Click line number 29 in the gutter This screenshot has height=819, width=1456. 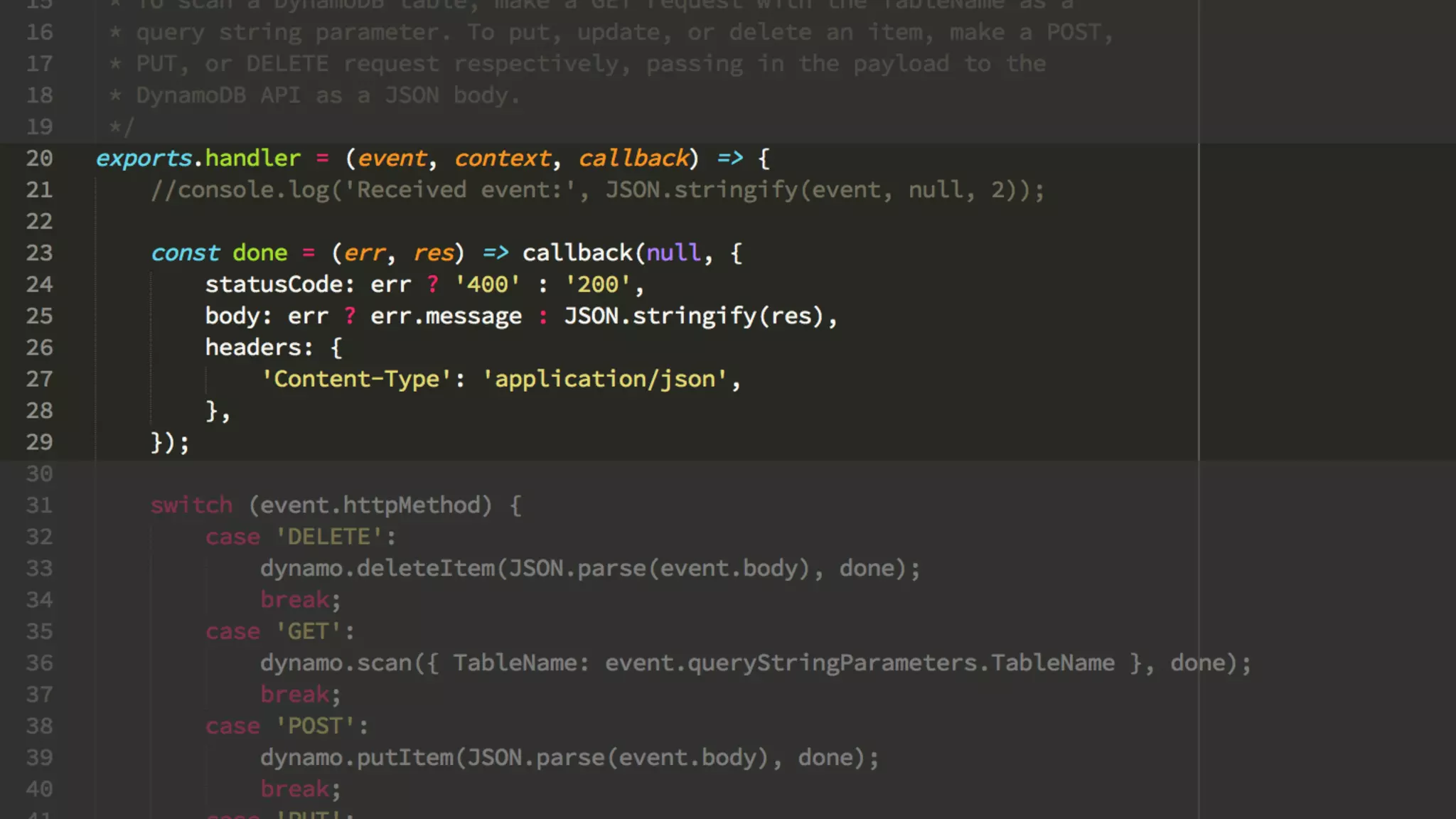39,441
